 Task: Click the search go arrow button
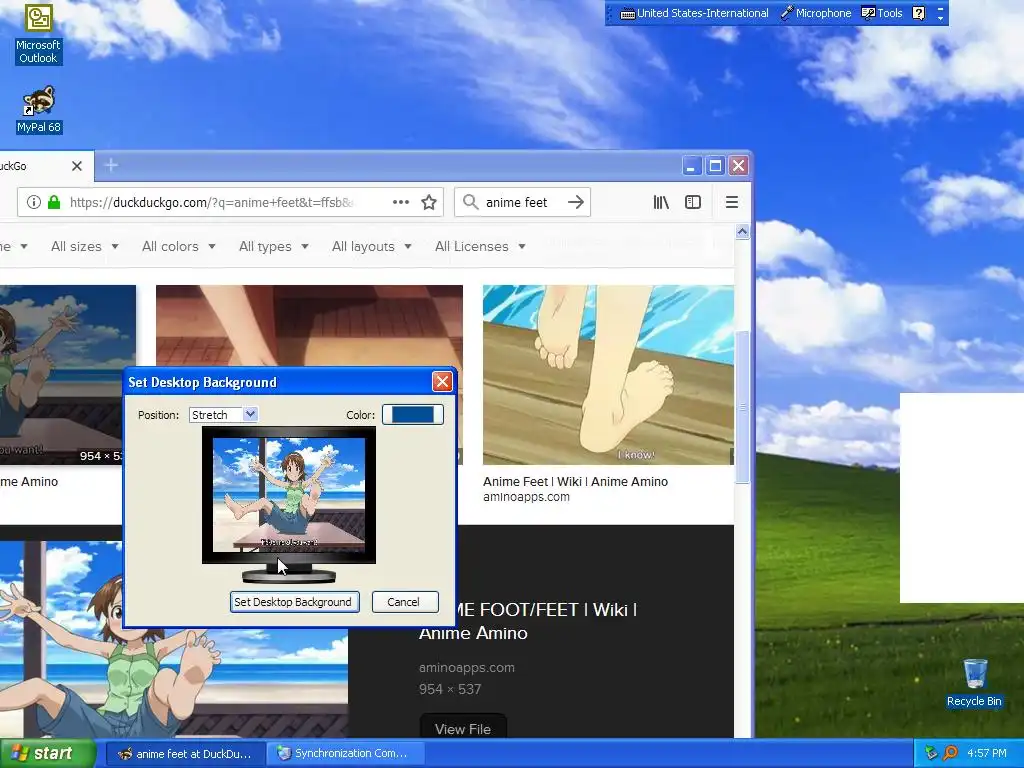tap(575, 202)
